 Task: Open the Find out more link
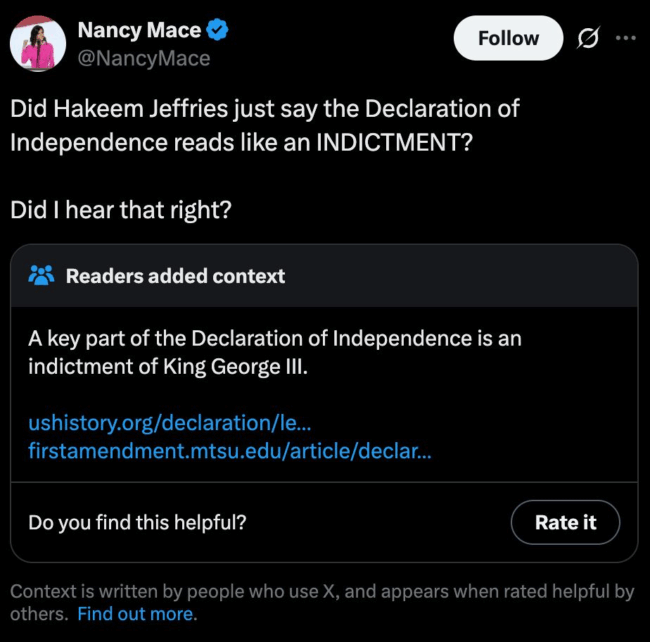click(x=135, y=614)
